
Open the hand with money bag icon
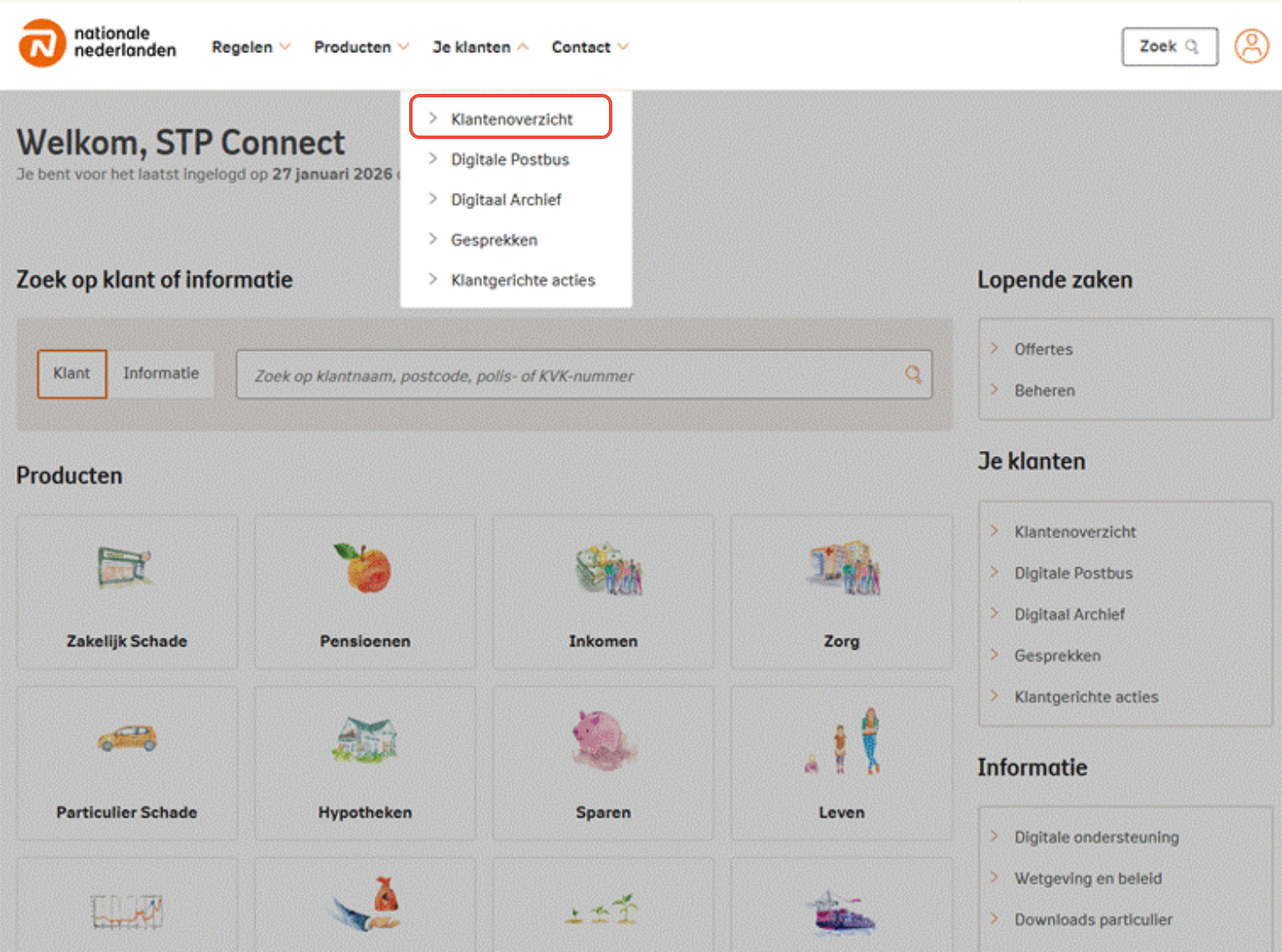tap(367, 904)
